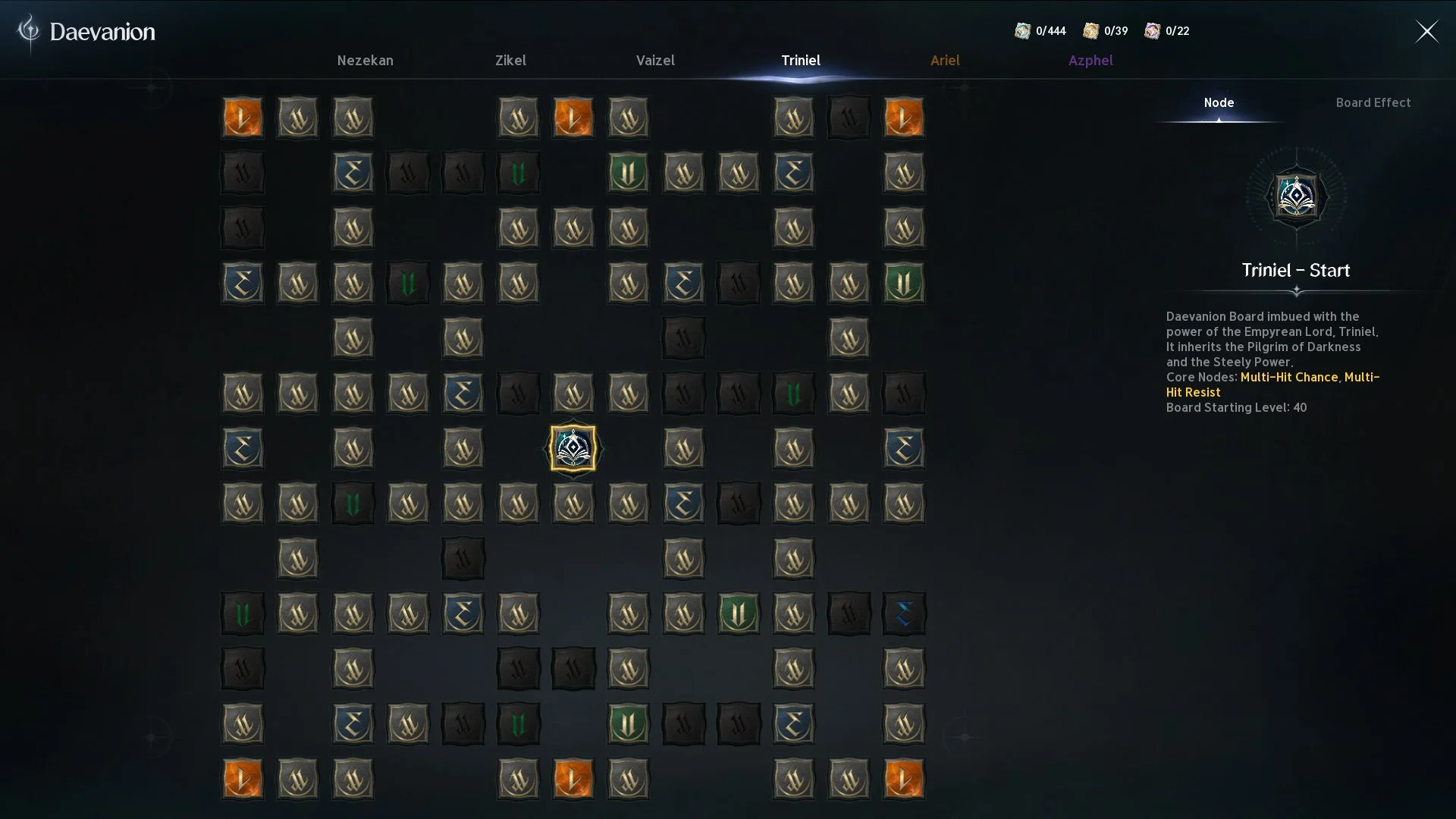Switch to the purple Azphel tab
1456x819 pixels.
(x=1090, y=61)
